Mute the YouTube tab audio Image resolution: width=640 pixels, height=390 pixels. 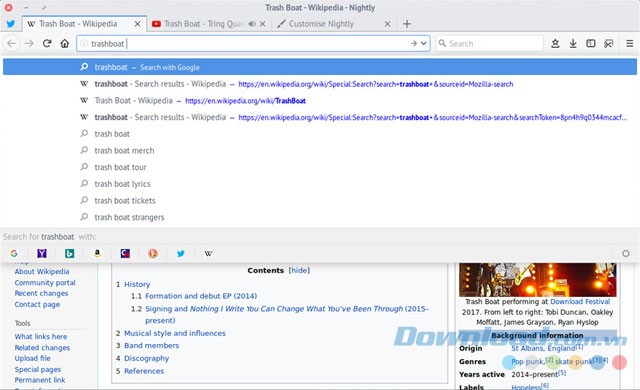(252, 24)
